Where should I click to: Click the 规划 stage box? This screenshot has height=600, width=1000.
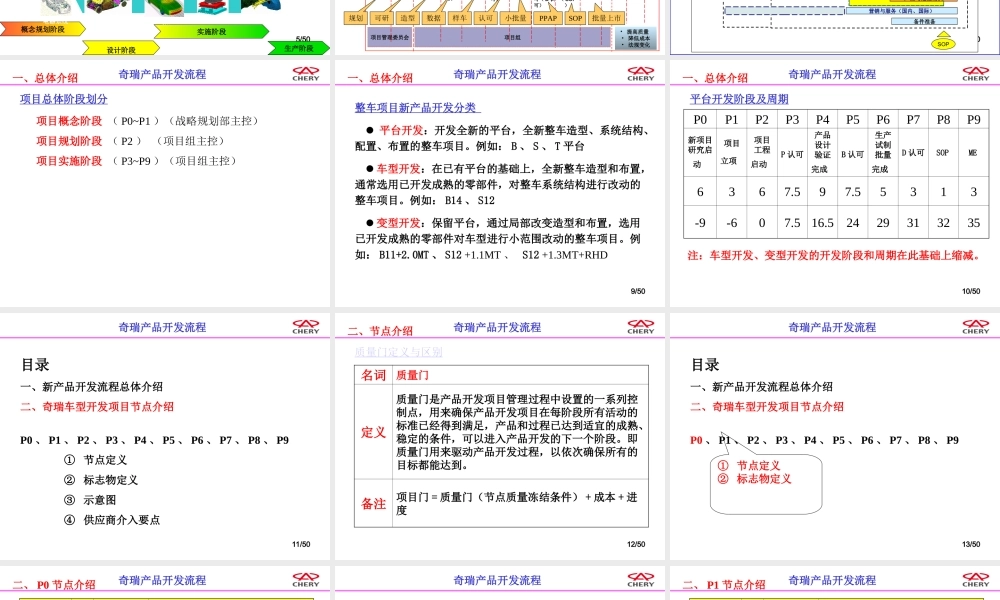356,18
